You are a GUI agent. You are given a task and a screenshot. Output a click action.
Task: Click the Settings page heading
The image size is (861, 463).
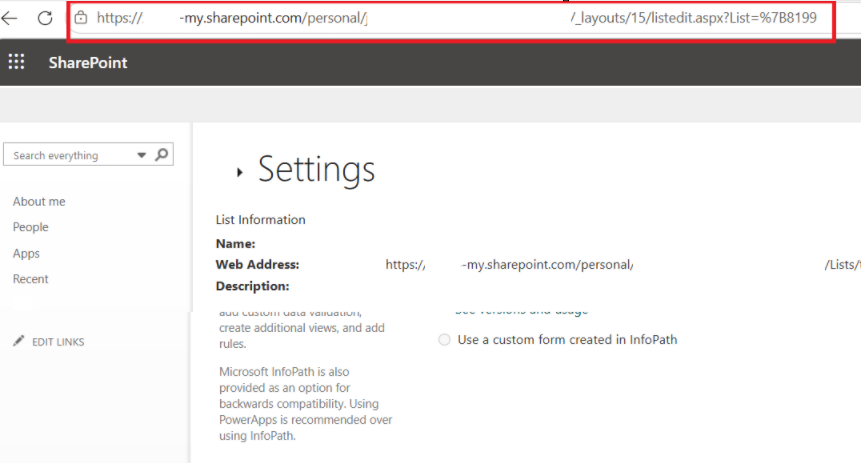point(316,169)
